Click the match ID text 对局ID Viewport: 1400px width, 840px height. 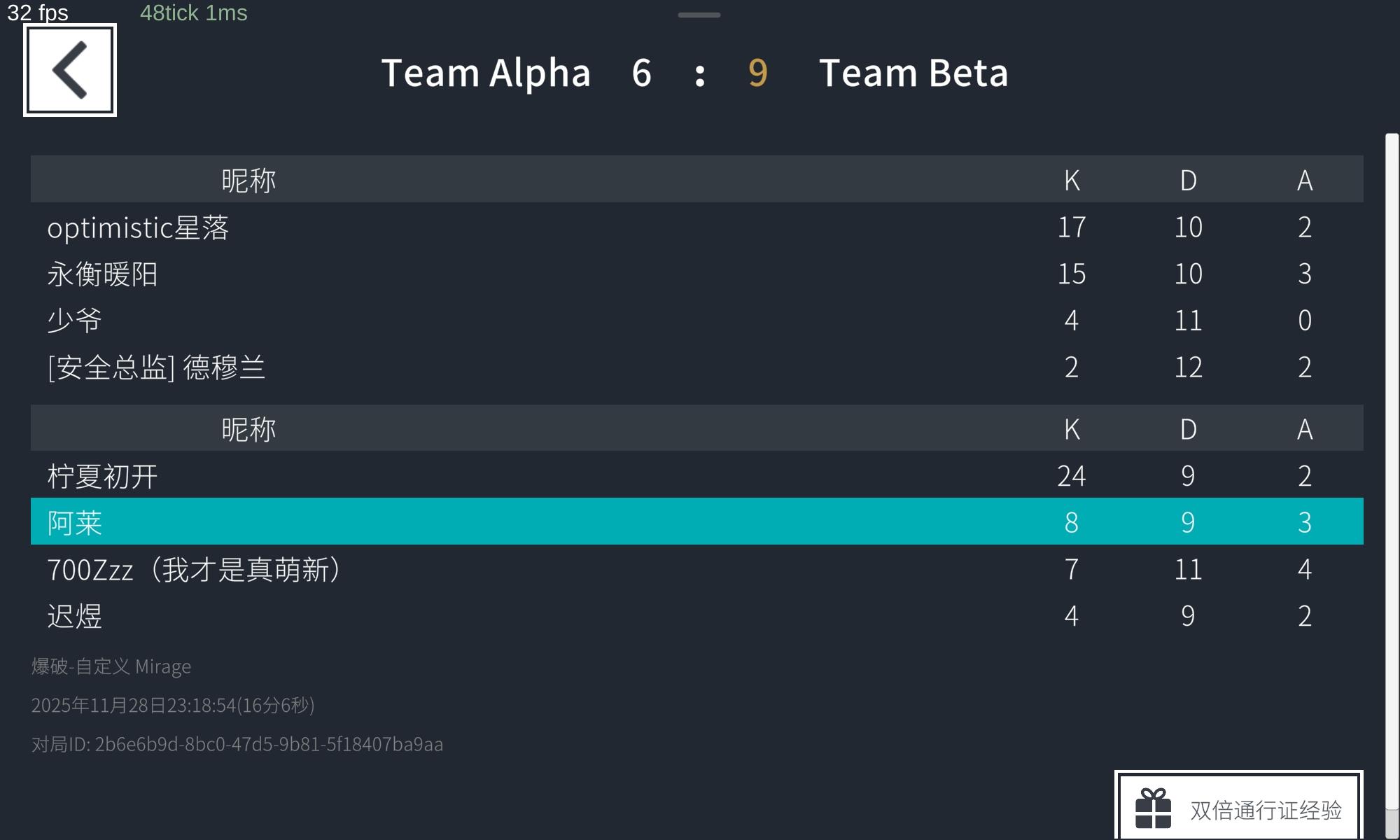[237, 744]
